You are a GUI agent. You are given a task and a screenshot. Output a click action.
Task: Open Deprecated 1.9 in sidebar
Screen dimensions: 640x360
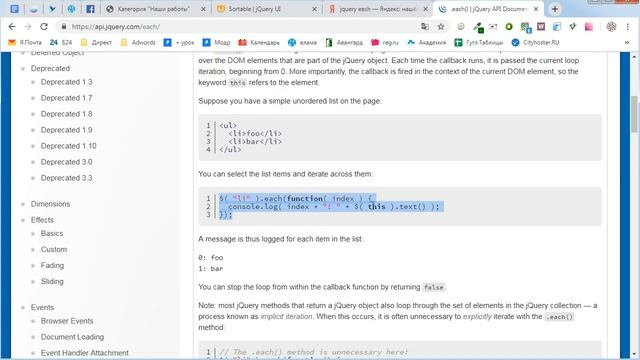[67, 130]
